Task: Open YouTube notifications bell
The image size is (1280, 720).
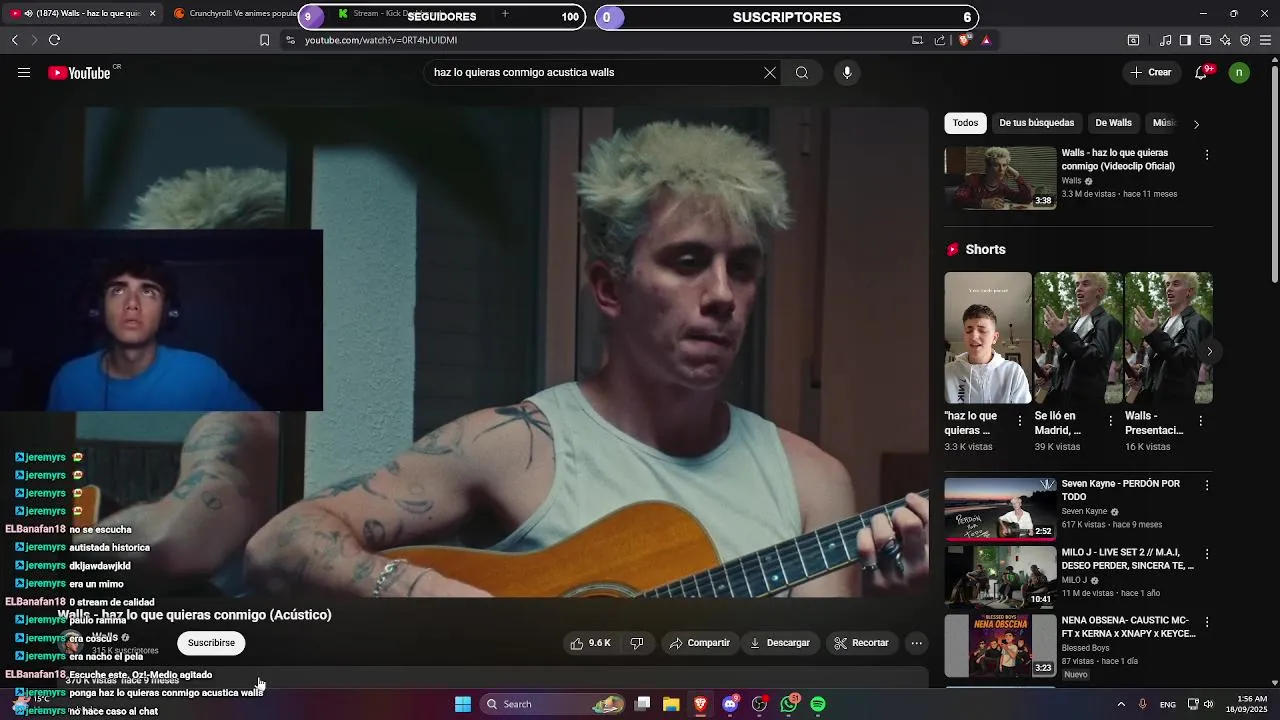Action: point(1201,73)
